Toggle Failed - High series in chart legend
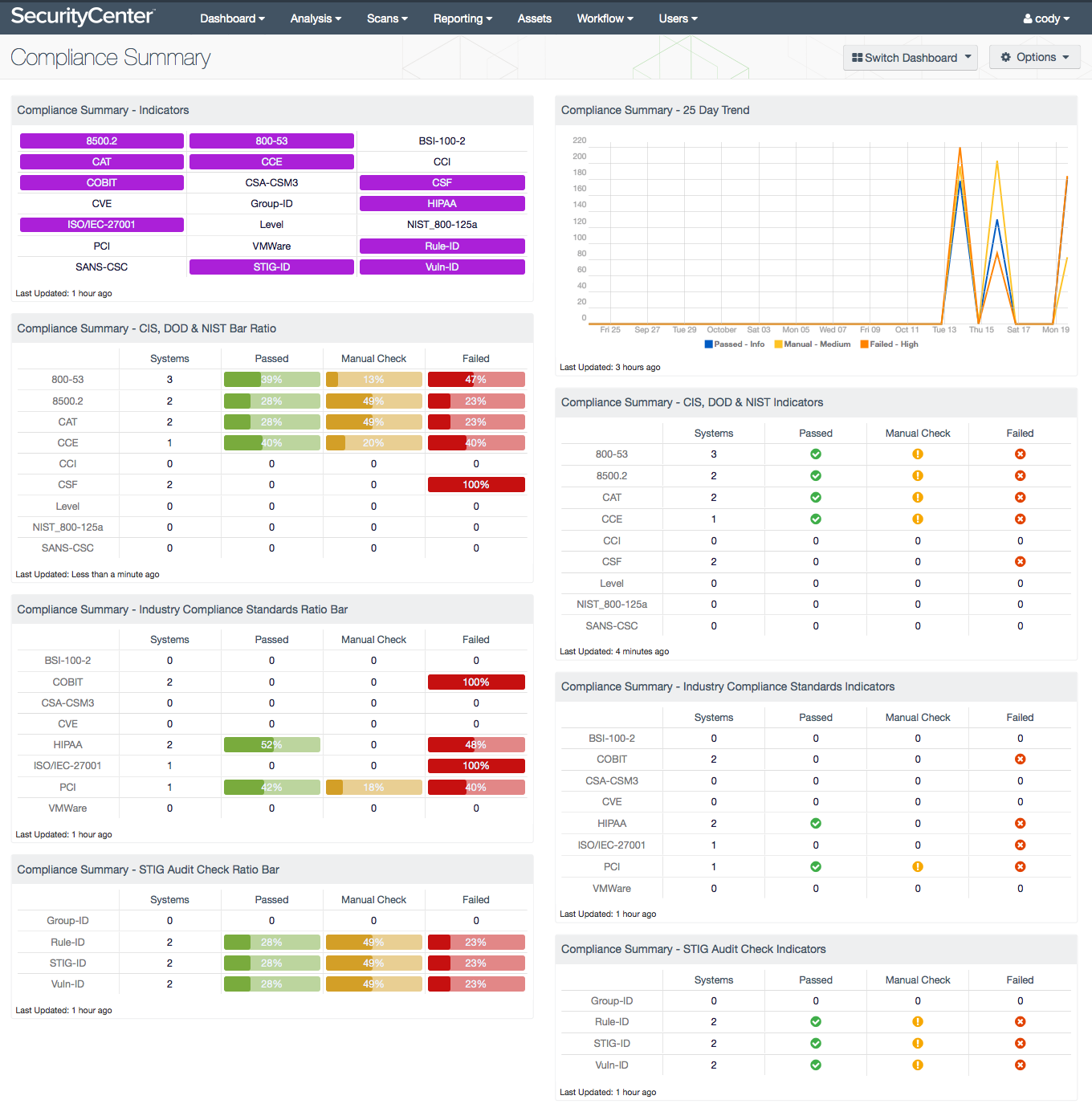The image size is (1092, 1116). pos(889,344)
